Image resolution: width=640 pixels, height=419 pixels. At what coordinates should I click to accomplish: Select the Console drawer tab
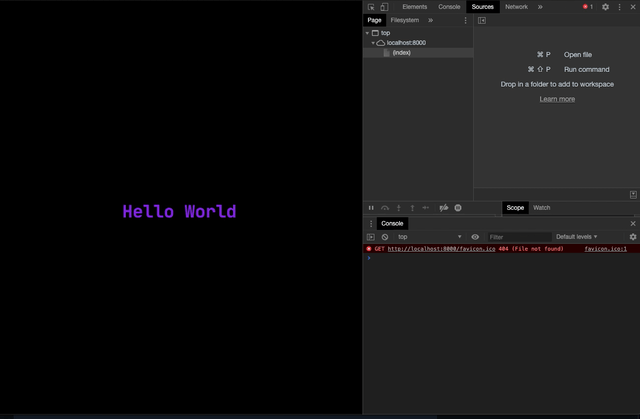(392, 224)
